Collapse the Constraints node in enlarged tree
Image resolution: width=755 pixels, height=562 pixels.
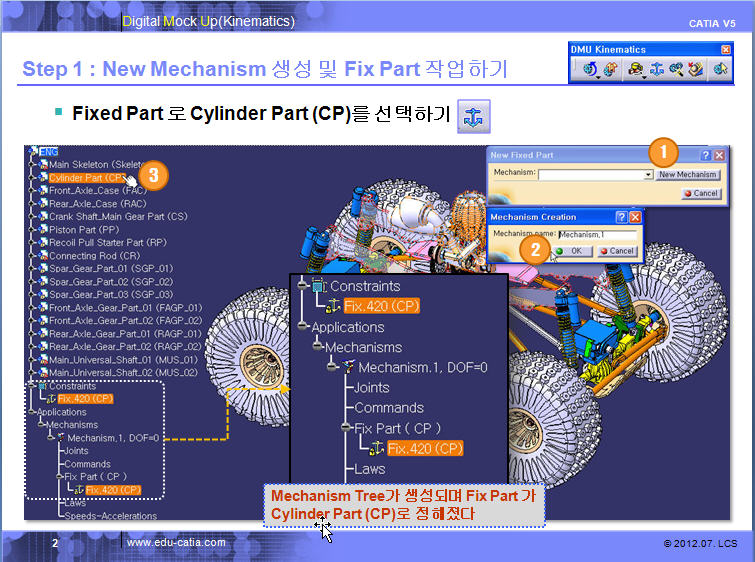(x=302, y=287)
